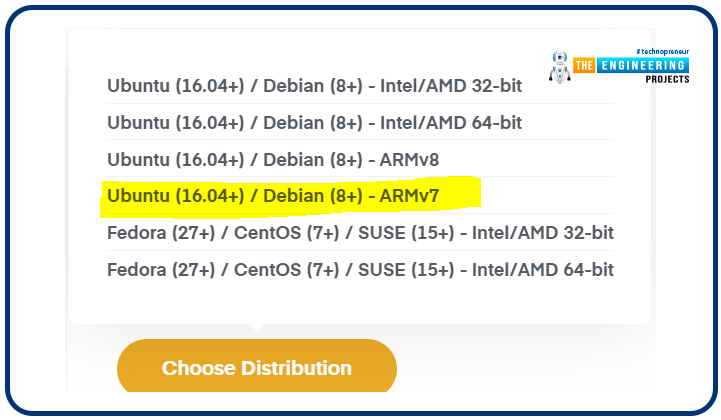Click the PROJECTS text in logo

667,79
